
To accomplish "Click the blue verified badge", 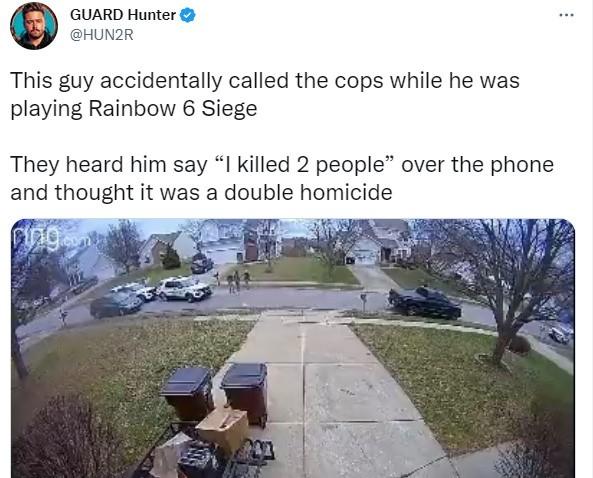I will 188,16.
